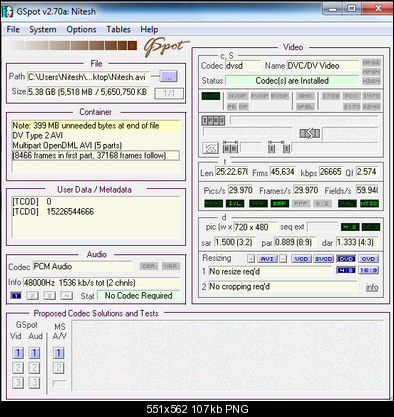The image size is (394, 417).
Task: Click the blue 16:9 resizing button
Action: (x=368, y=270)
